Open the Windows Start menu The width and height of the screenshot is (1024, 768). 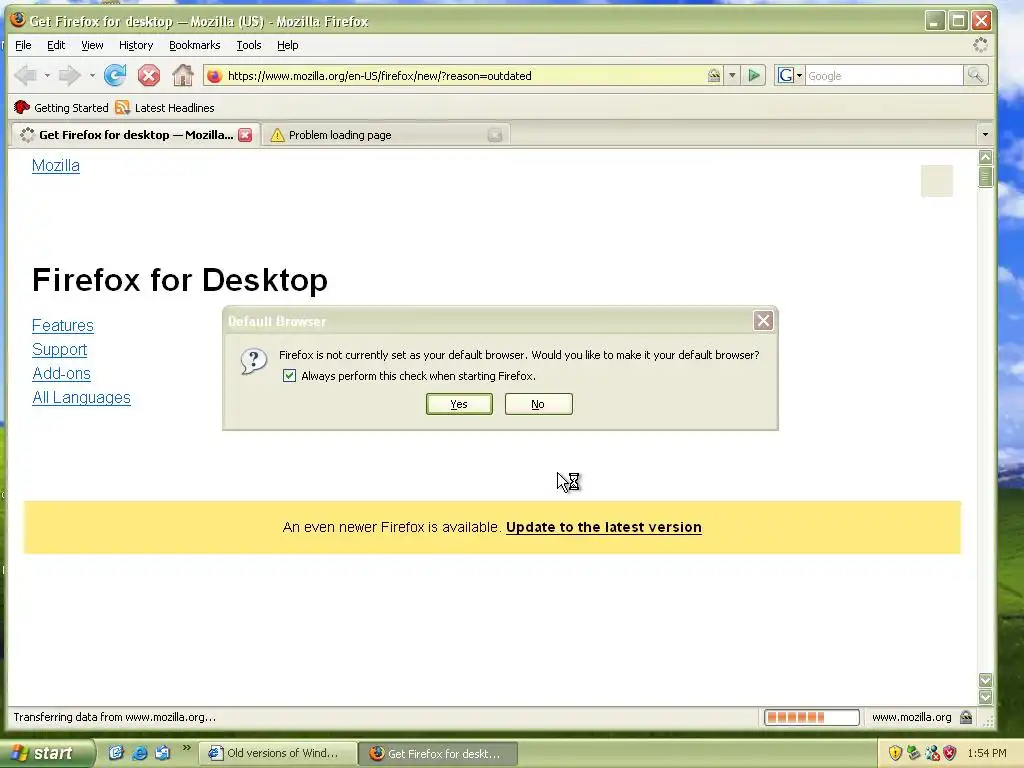[47, 753]
